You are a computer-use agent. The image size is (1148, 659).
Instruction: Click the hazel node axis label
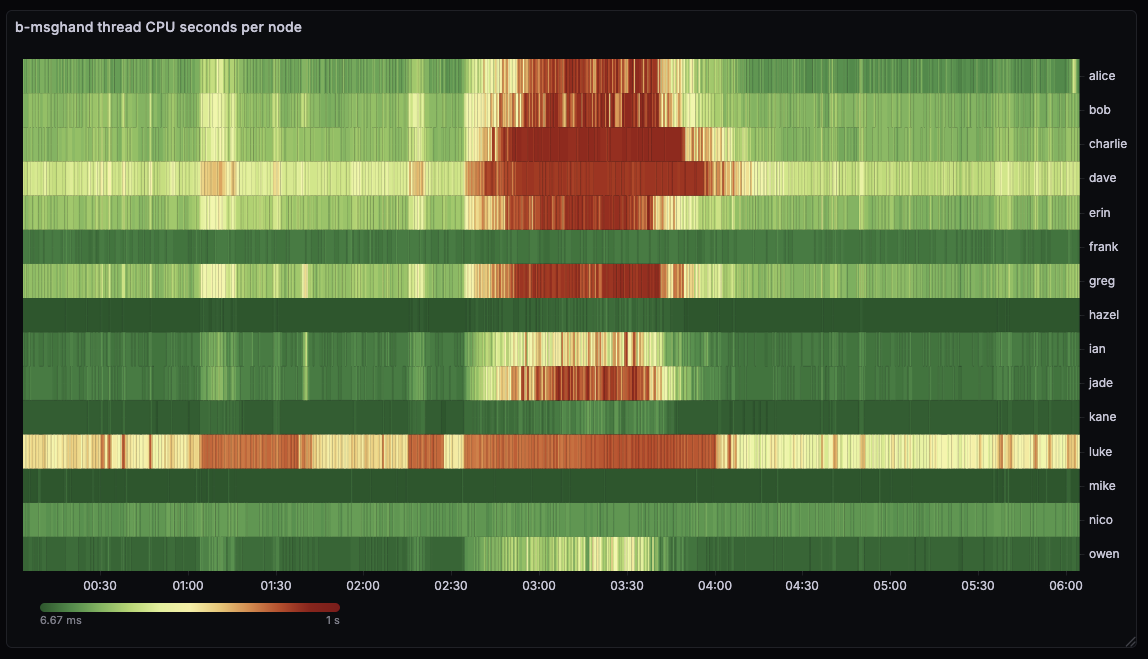pos(1104,315)
